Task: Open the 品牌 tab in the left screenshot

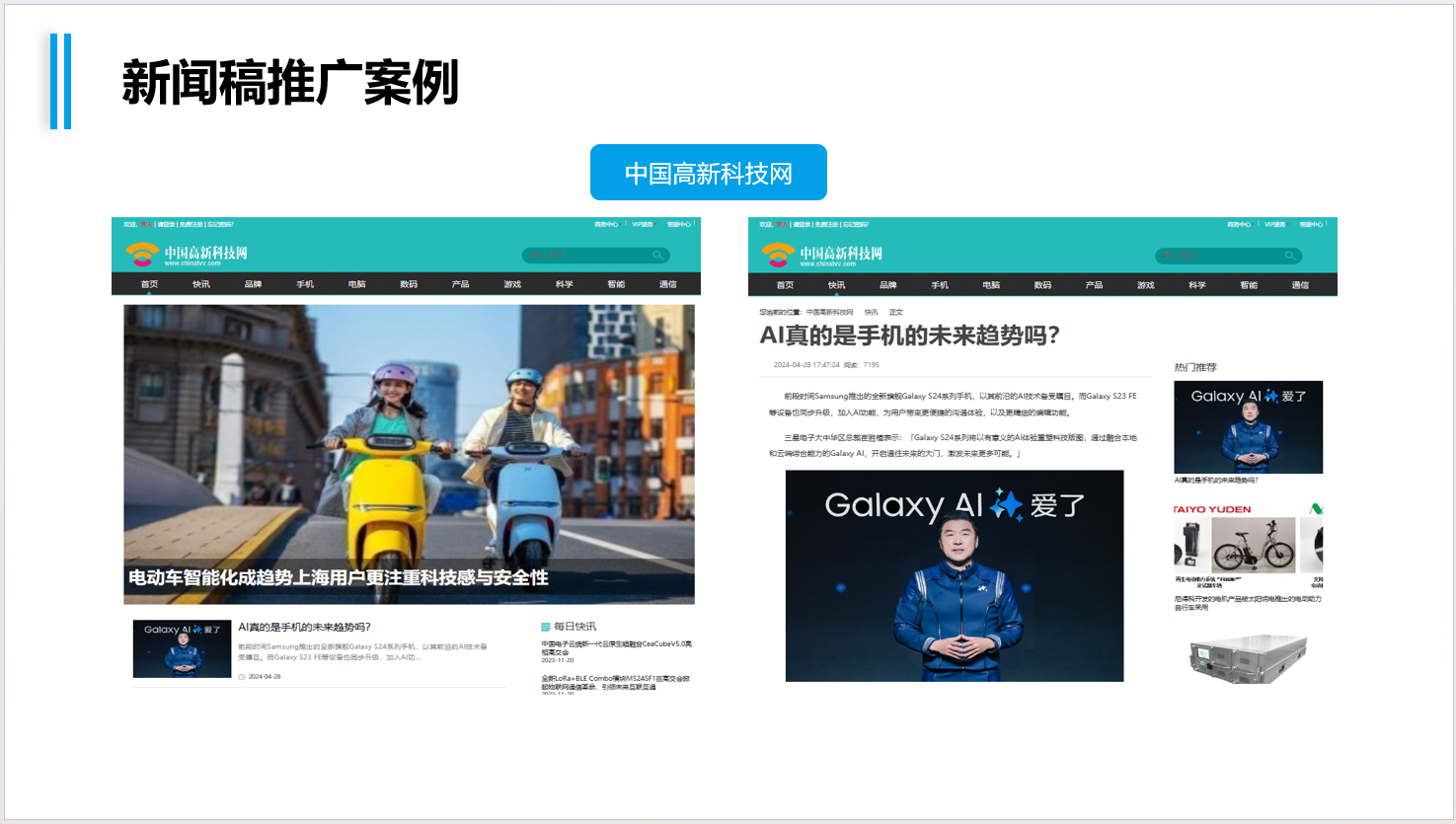Action: pos(253,284)
